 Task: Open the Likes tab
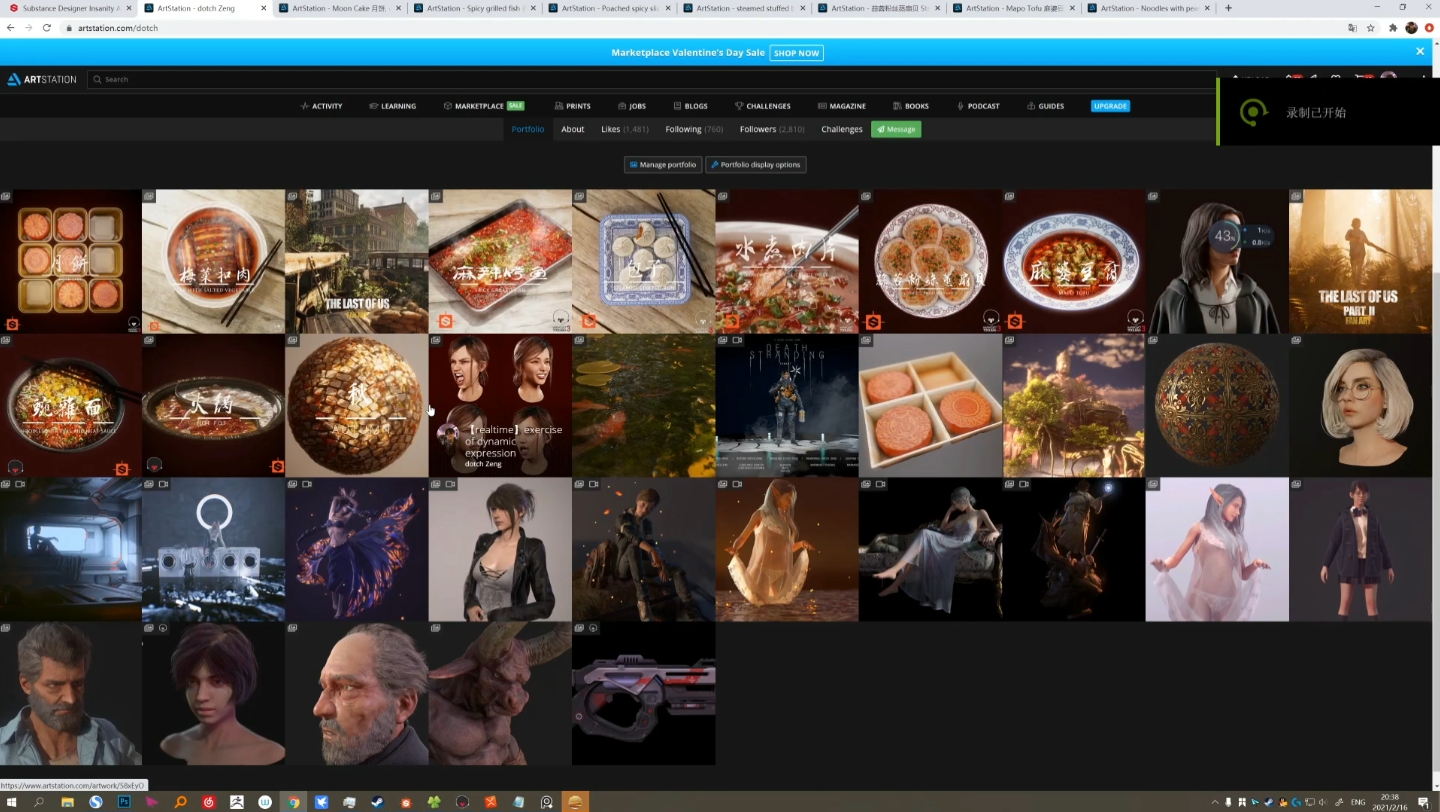[x=625, y=129]
